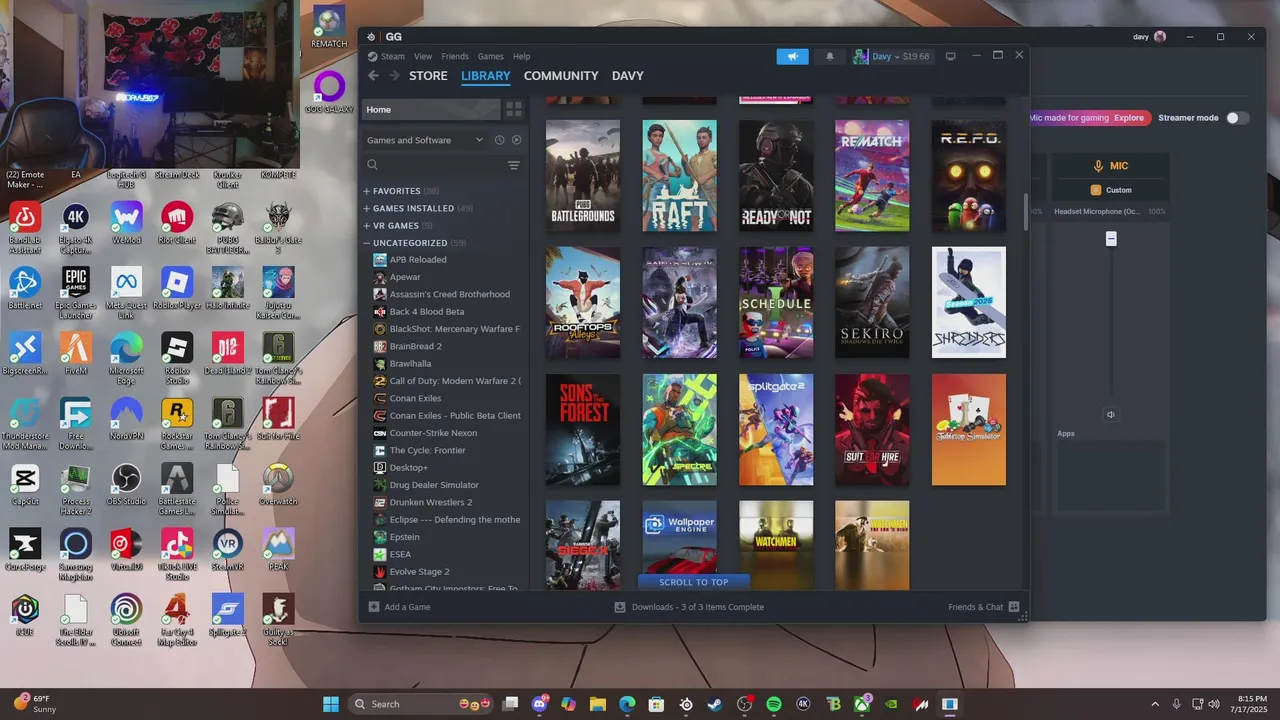Switch Steam to Big Picture mode icon
This screenshot has height=720, width=1280.
[950, 56]
